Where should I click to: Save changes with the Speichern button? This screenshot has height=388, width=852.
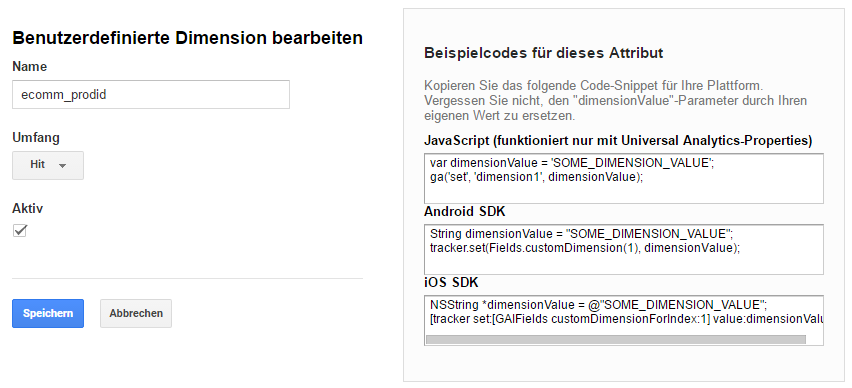tap(48, 314)
